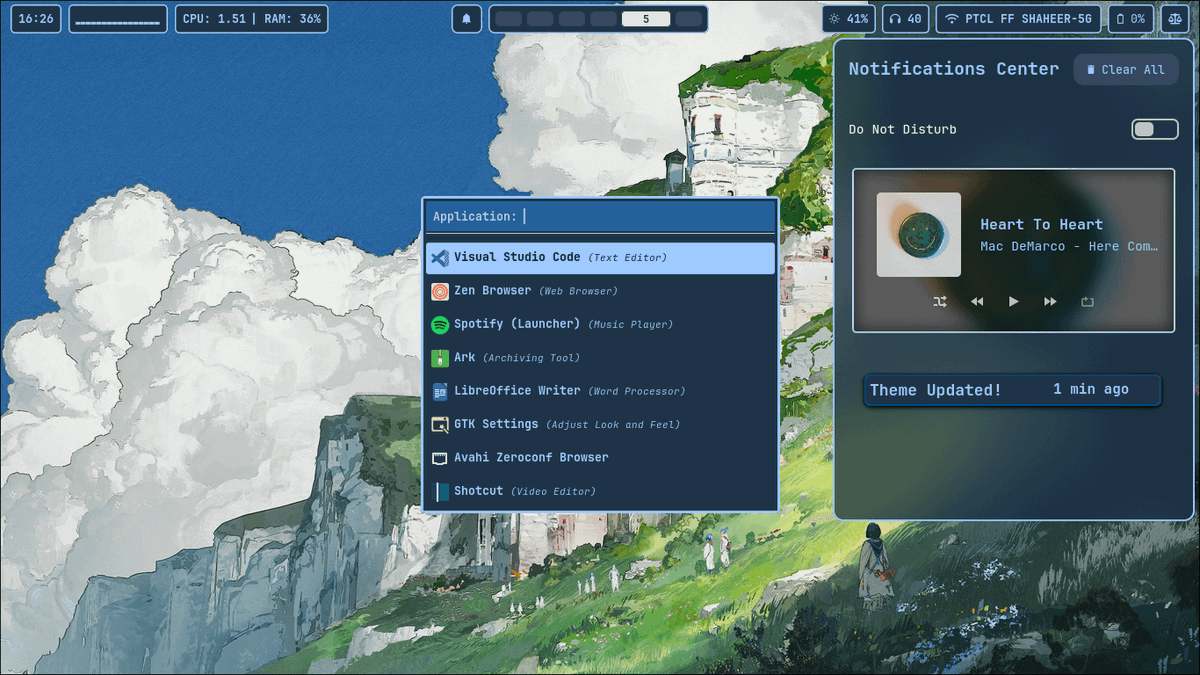Click the battery 0% module
The width and height of the screenshot is (1200, 675).
1131,19
